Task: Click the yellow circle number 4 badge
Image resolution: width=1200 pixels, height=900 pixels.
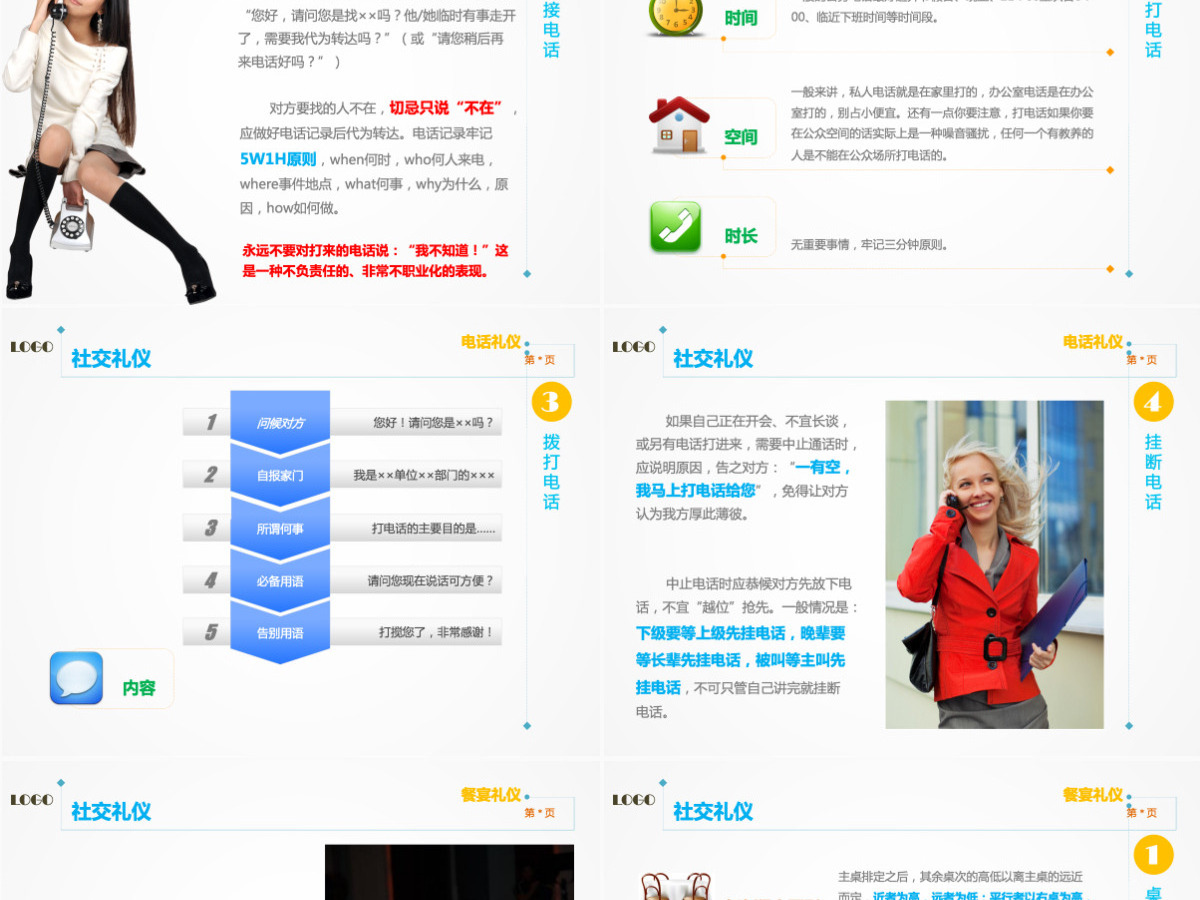Action: tap(1153, 402)
